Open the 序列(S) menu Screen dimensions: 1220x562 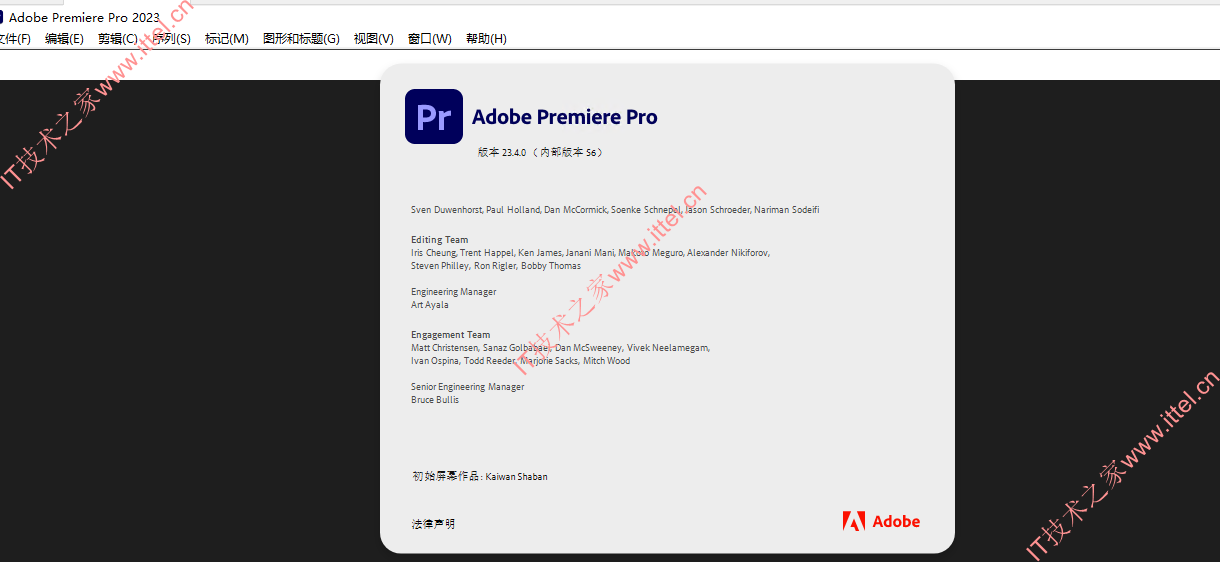pos(171,39)
